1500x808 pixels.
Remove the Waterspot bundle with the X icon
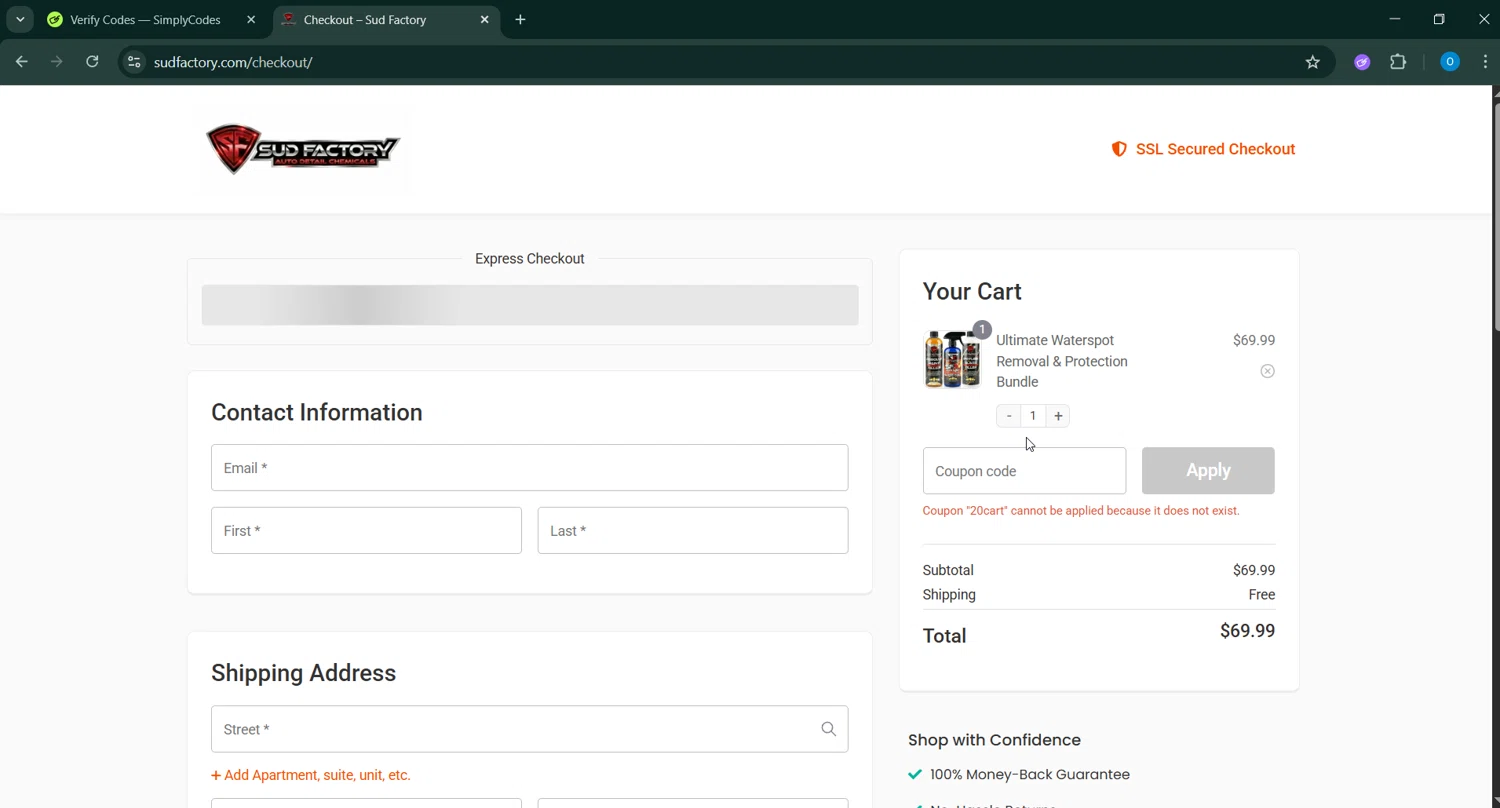(x=1267, y=371)
